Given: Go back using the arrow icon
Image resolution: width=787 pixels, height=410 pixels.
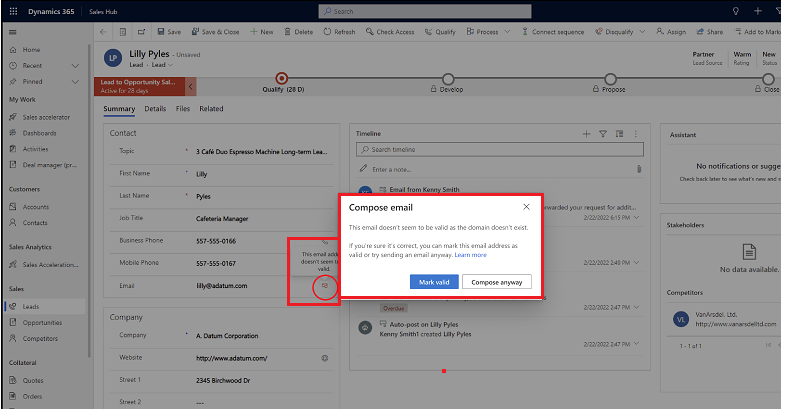Looking at the screenshot, I should point(103,32).
